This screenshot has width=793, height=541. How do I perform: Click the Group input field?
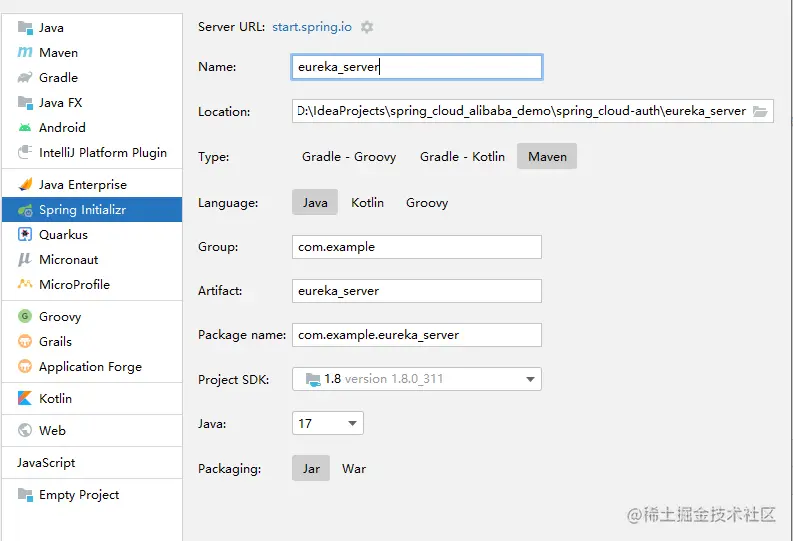[x=417, y=247]
